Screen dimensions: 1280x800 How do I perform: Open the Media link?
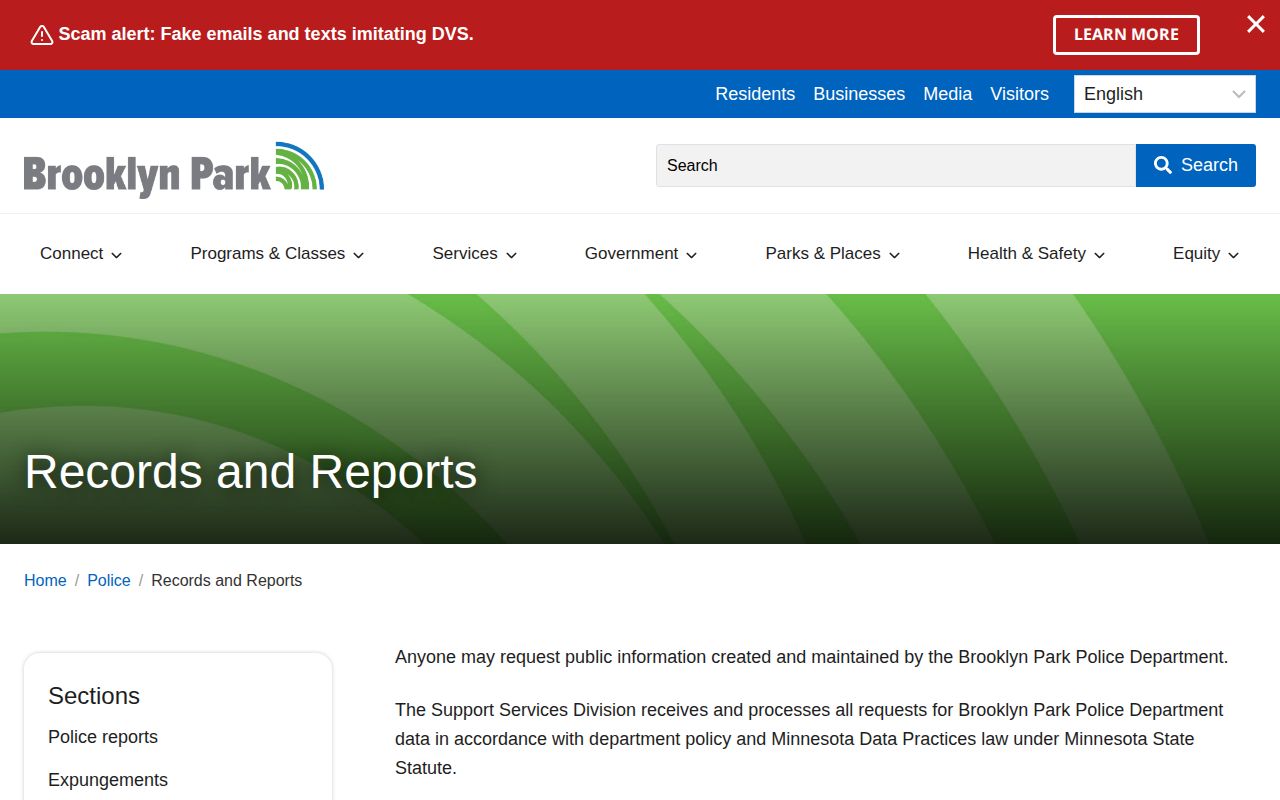[948, 94]
